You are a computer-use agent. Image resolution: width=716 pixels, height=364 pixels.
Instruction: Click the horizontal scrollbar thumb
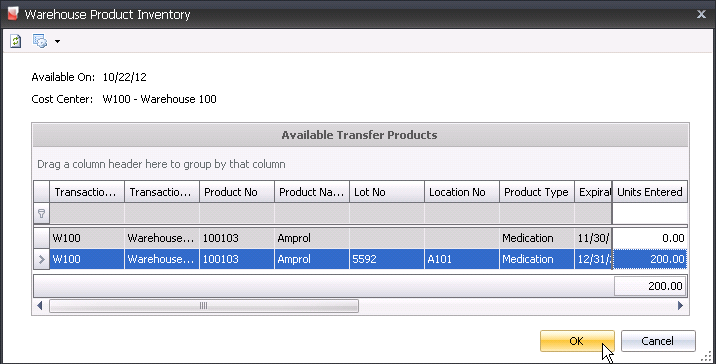(x=204, y=306)
